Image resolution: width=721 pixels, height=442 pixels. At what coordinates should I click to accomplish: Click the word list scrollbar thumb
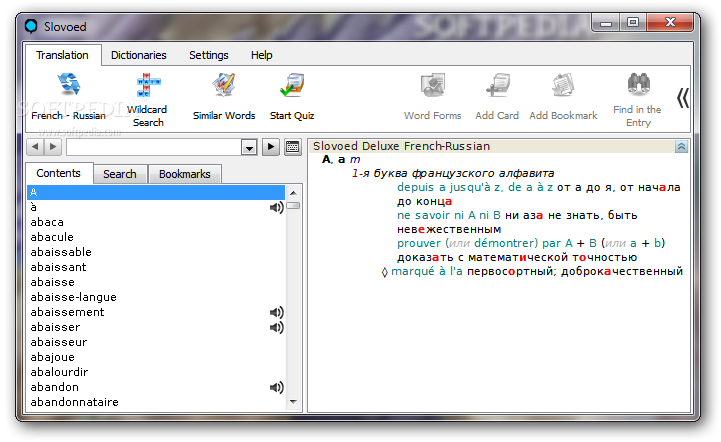coord(293,206)
